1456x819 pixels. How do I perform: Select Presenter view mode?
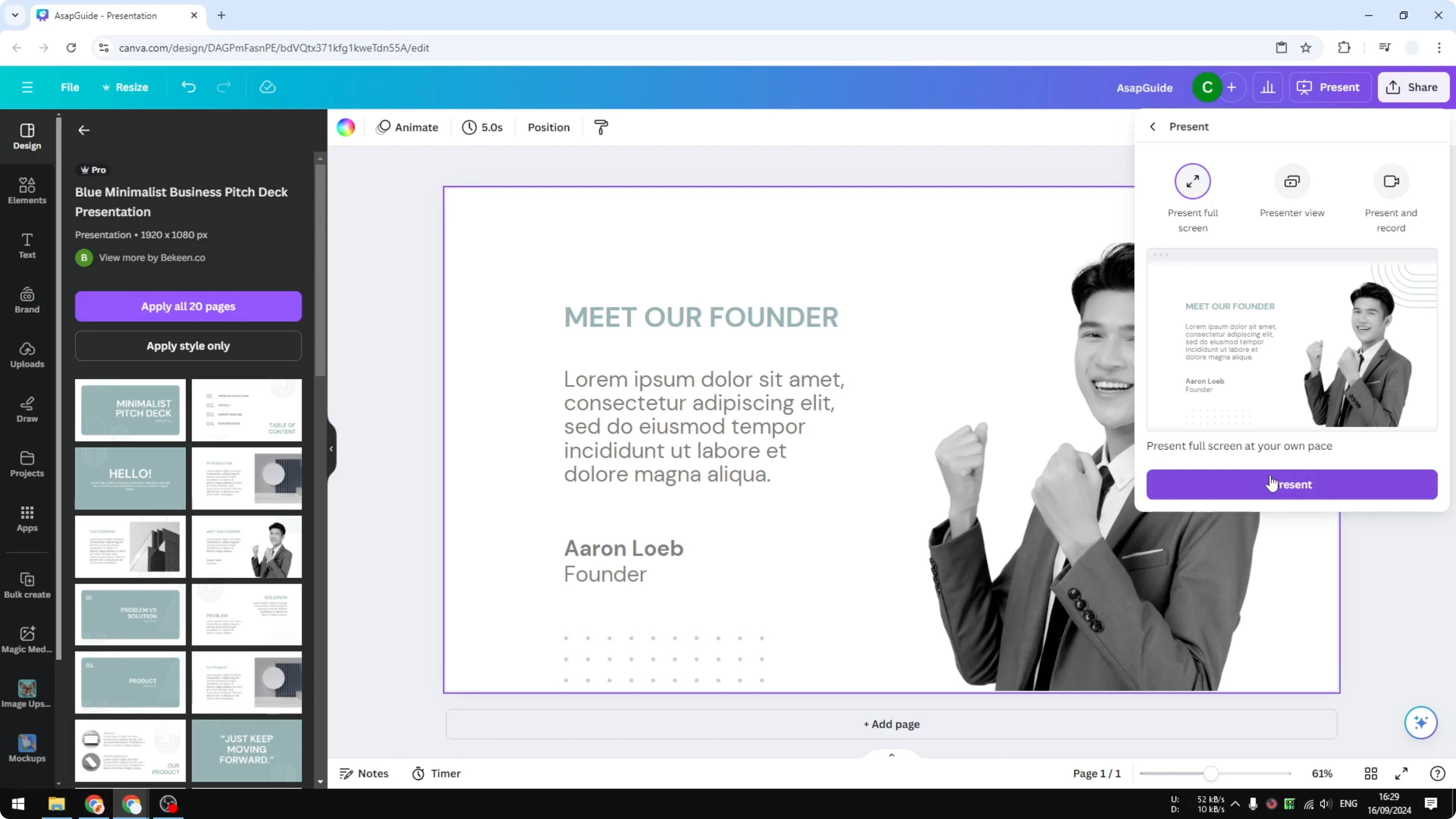(1291, 191)
